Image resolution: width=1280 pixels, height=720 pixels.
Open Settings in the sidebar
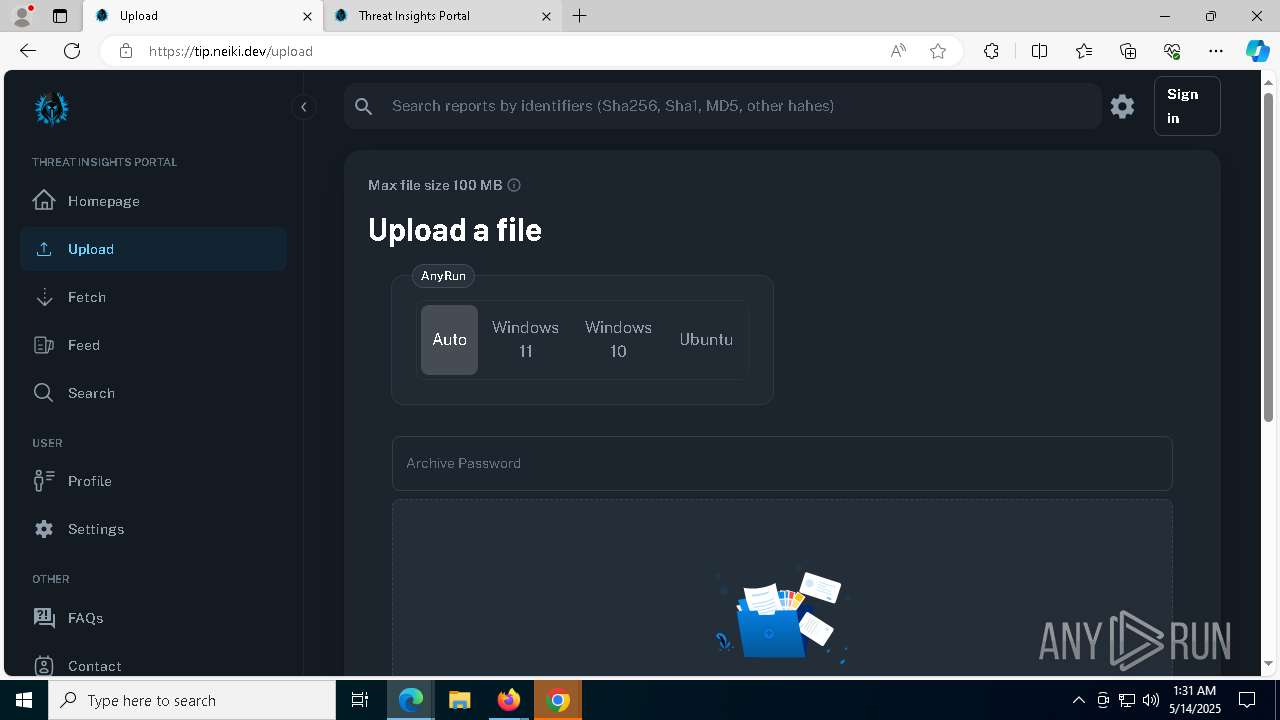[153, 529]
